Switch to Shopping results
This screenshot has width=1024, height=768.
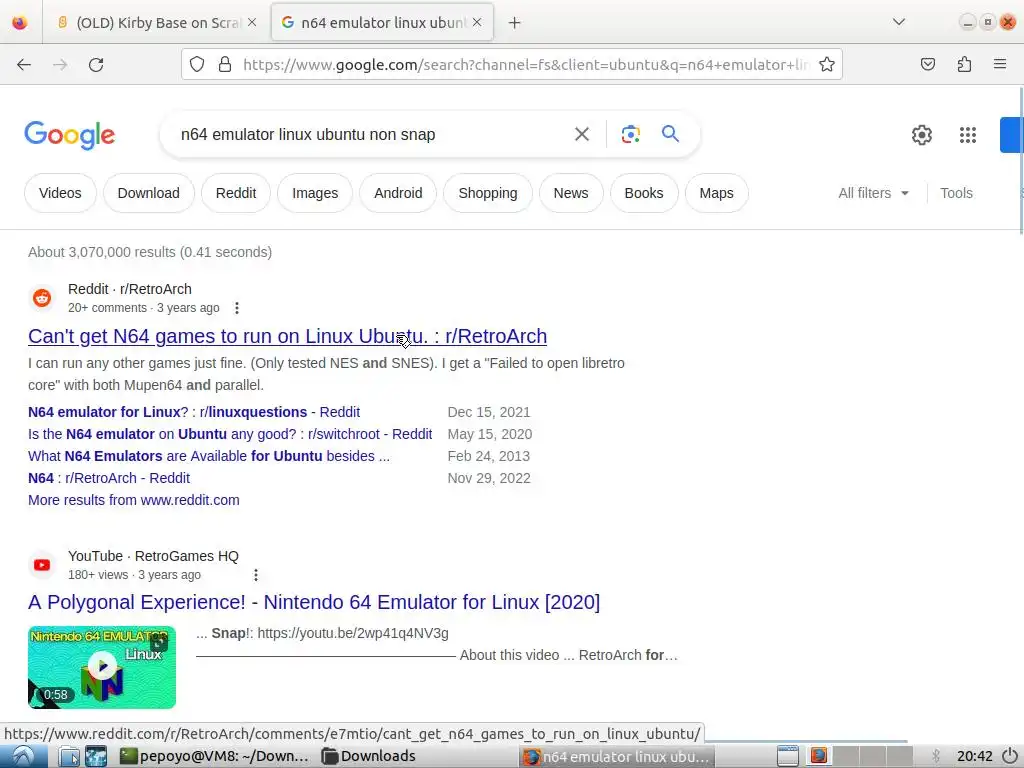tap(488, 193)
